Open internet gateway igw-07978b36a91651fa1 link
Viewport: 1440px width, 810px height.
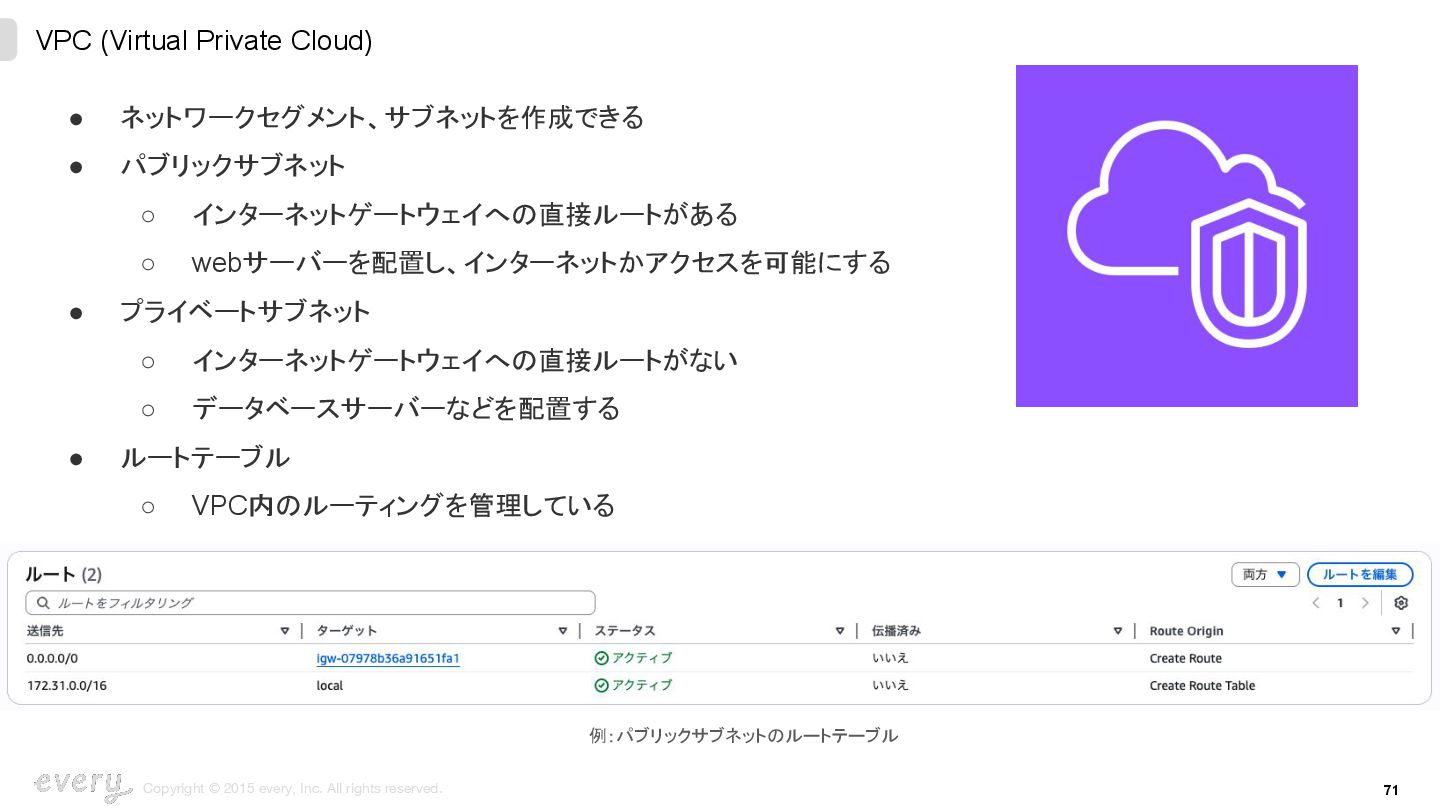[x=388, y=658]
